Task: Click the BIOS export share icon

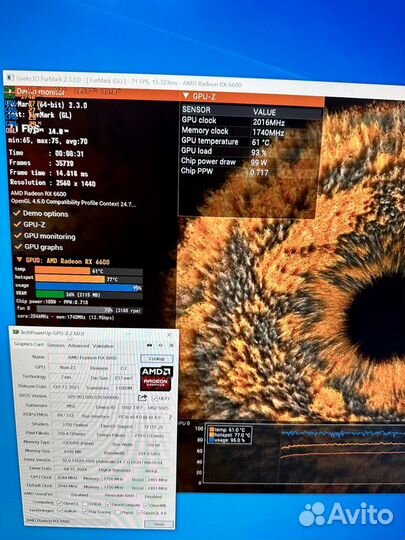Action: pyautogui.click(x=142, y=398)
